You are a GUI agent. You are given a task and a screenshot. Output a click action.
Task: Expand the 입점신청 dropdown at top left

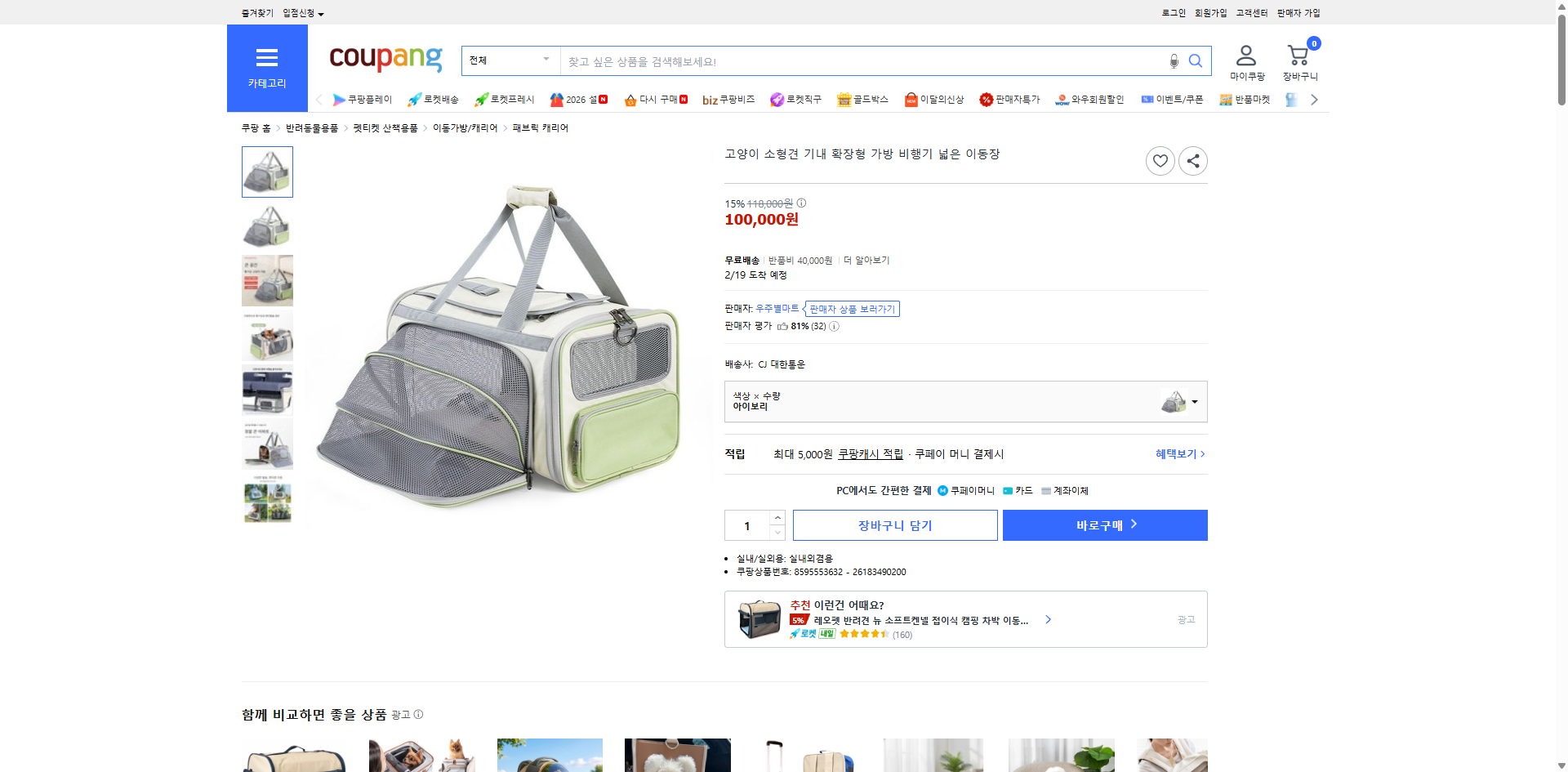[x=301, y=12]
